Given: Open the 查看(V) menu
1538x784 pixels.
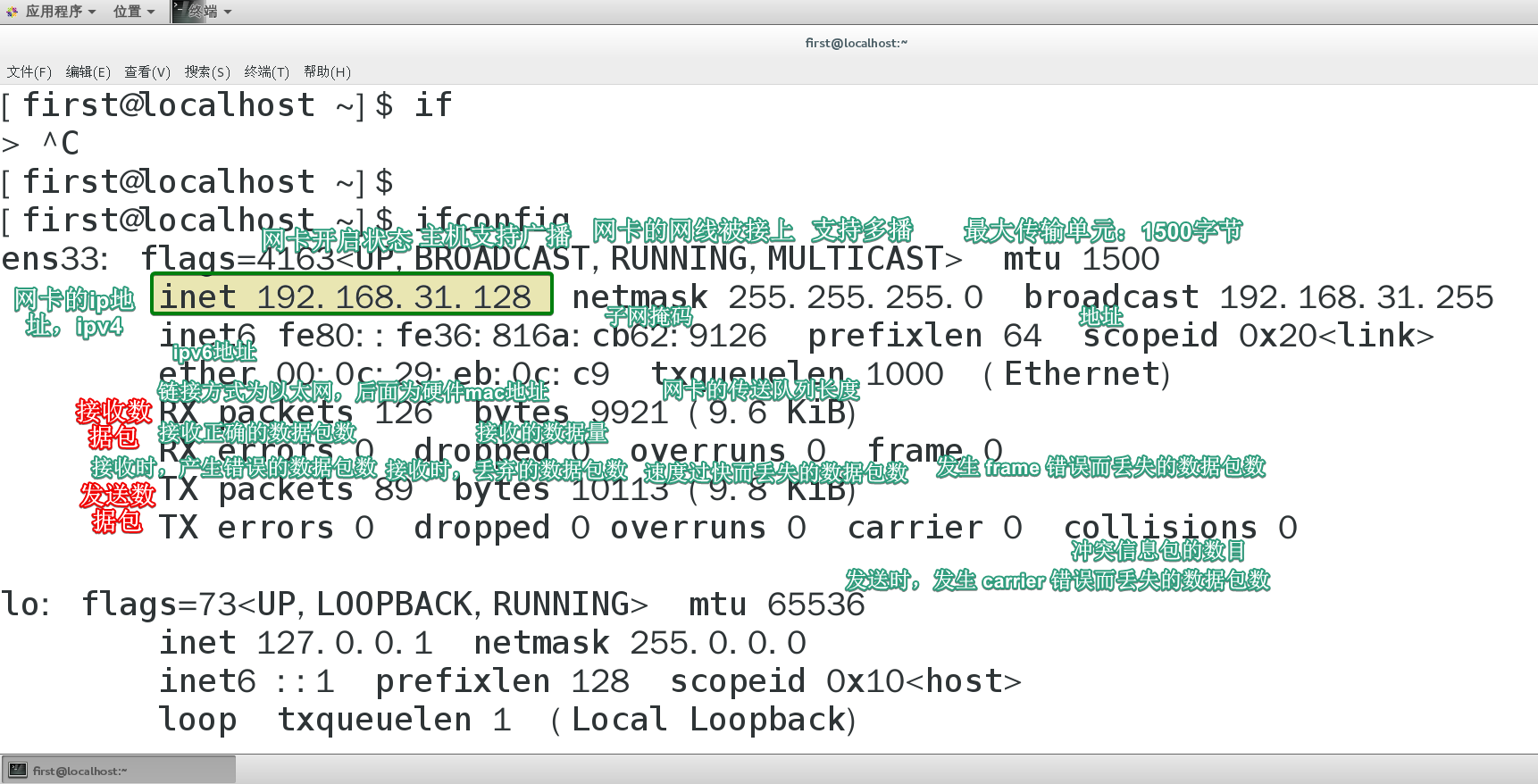Looking at the screenshot, I should pyautogui.click(x=147, y=71).
